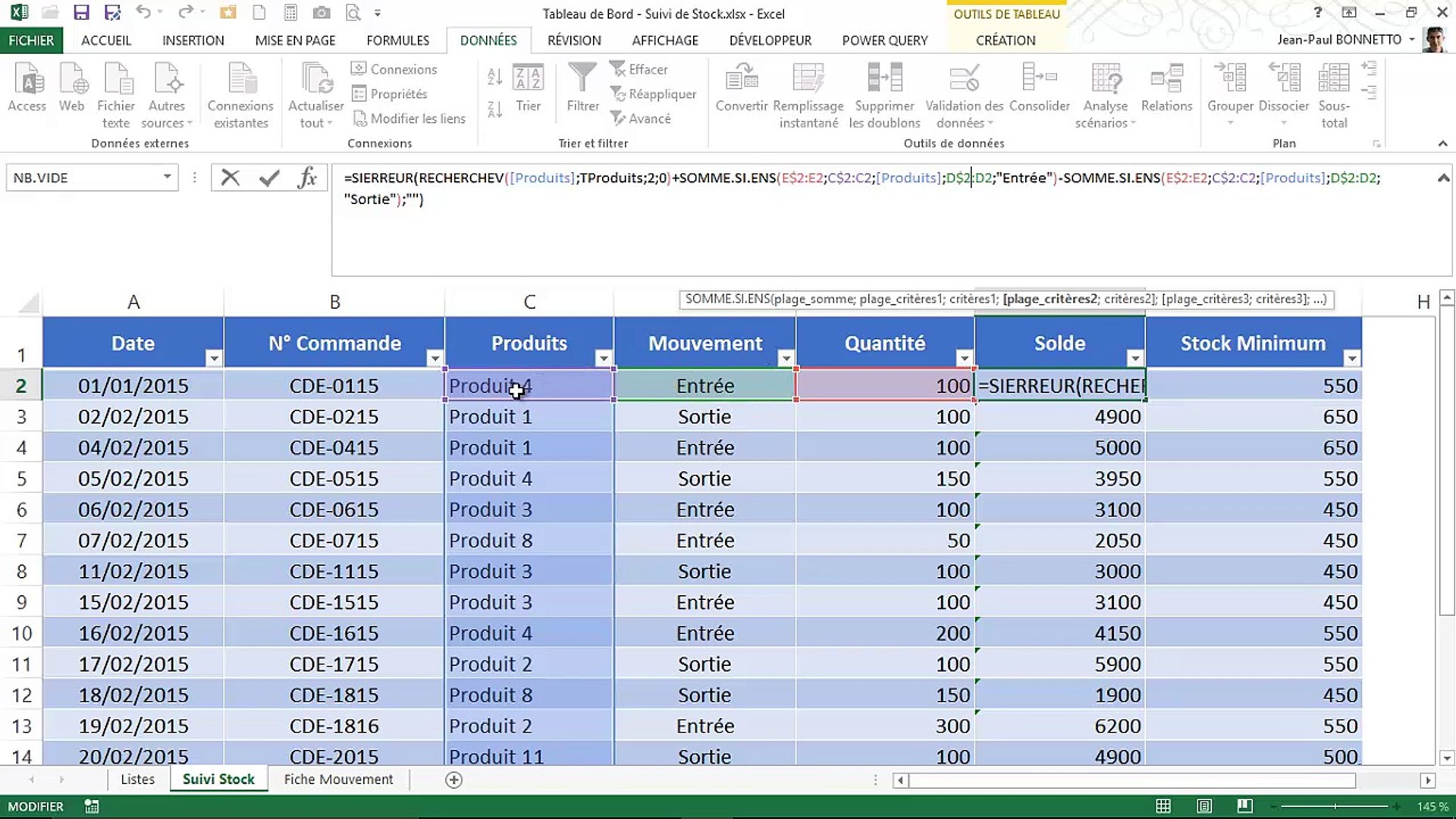Click Supprimer les doublons icon
1456x819 pixels.
coord(884,78)
